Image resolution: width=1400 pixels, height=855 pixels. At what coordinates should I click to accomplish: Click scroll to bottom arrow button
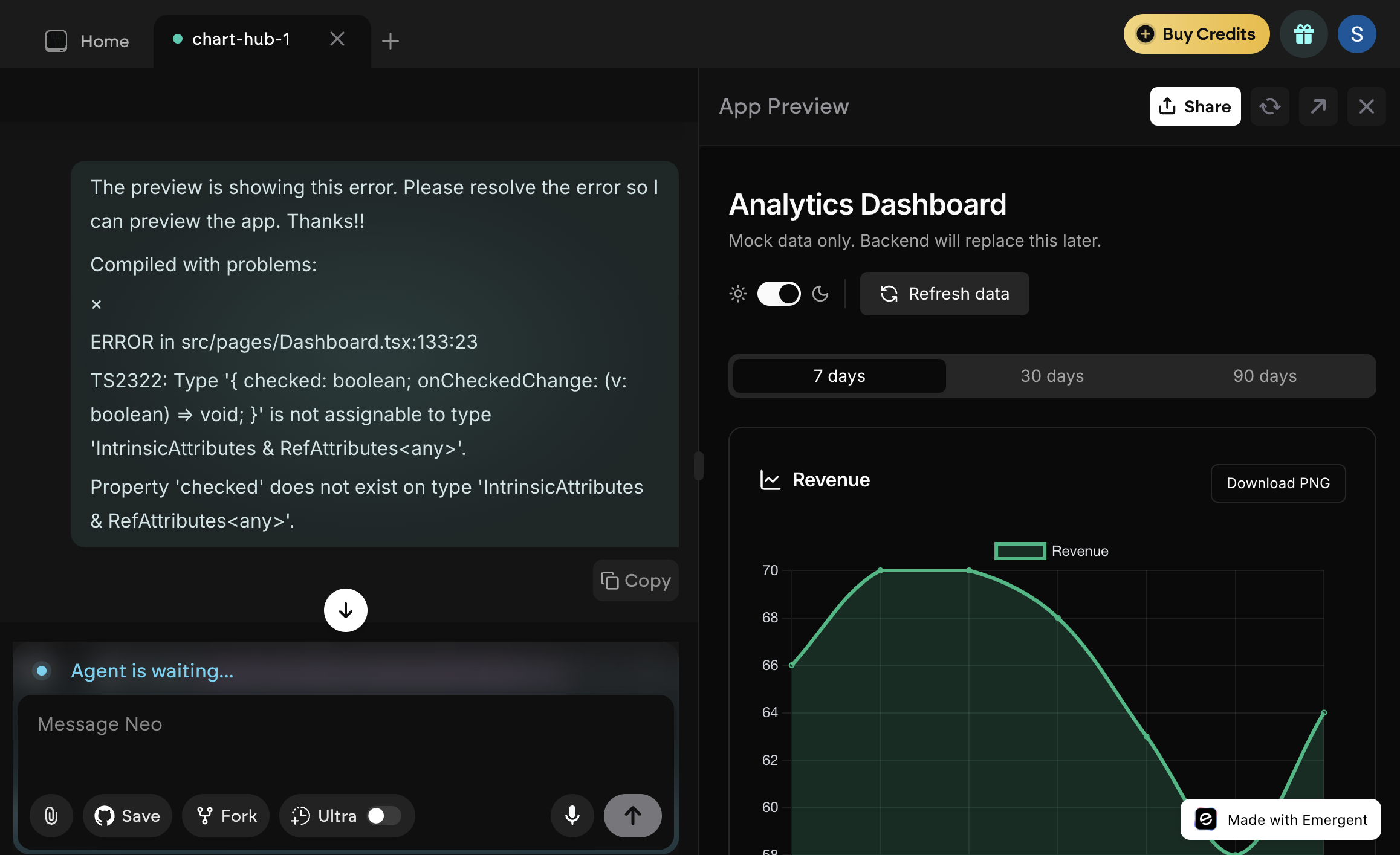tap(346, 610)
